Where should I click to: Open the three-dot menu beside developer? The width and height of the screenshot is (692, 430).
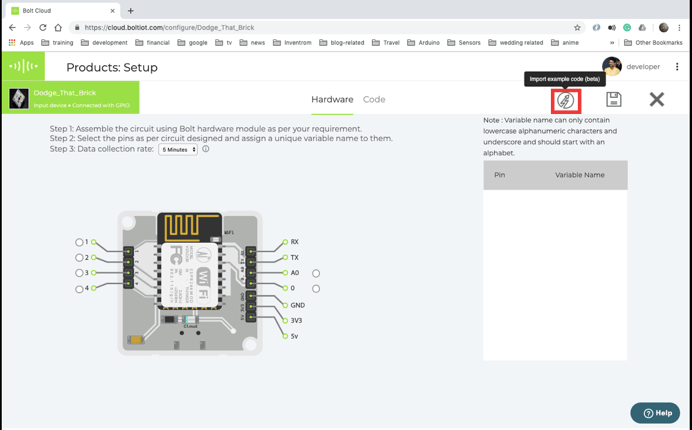[677, 67]
